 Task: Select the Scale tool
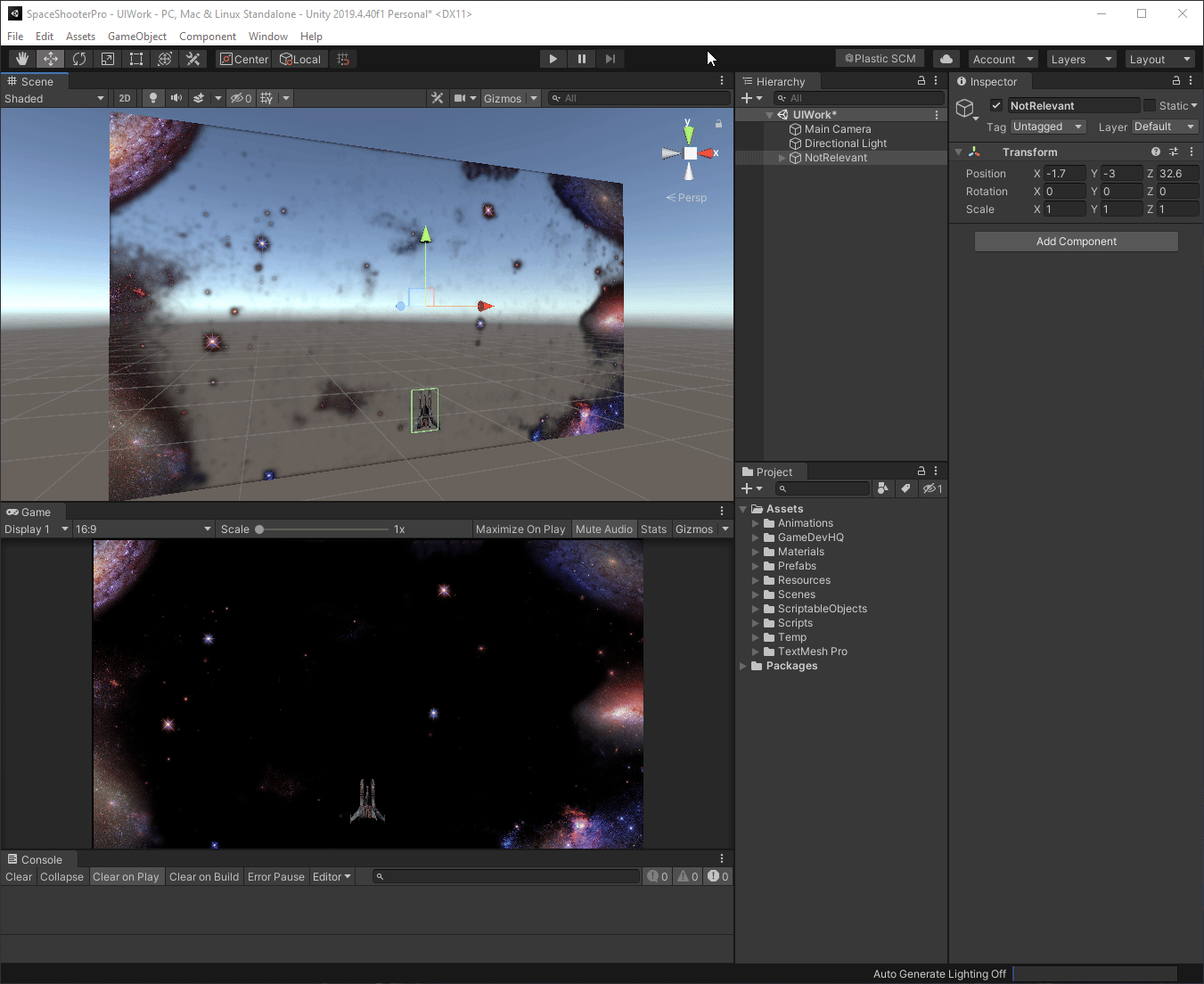pyautogui.click(x=108, y=59)
